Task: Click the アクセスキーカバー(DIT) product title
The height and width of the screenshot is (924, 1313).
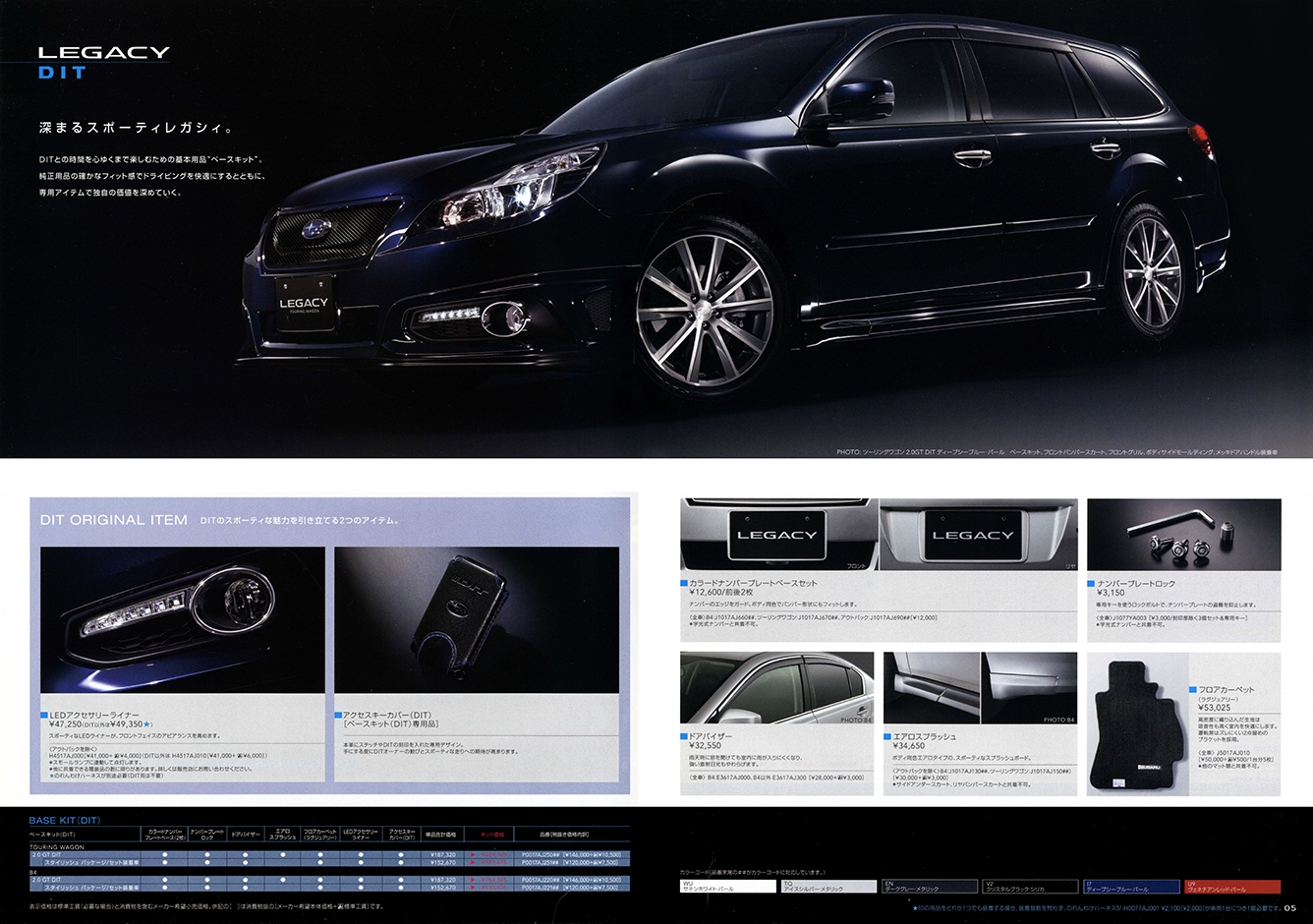Action: (387, 715)
